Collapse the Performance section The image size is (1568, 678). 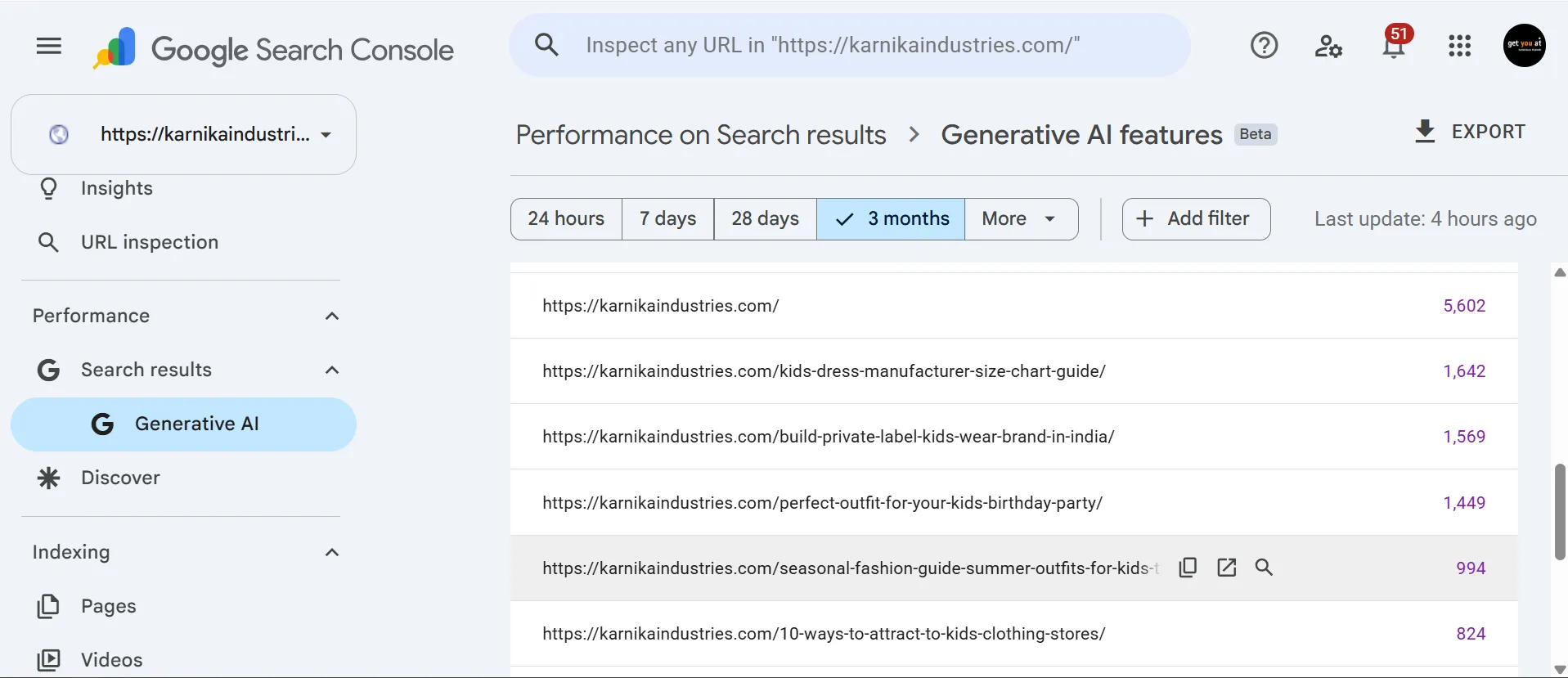[331, 317]
